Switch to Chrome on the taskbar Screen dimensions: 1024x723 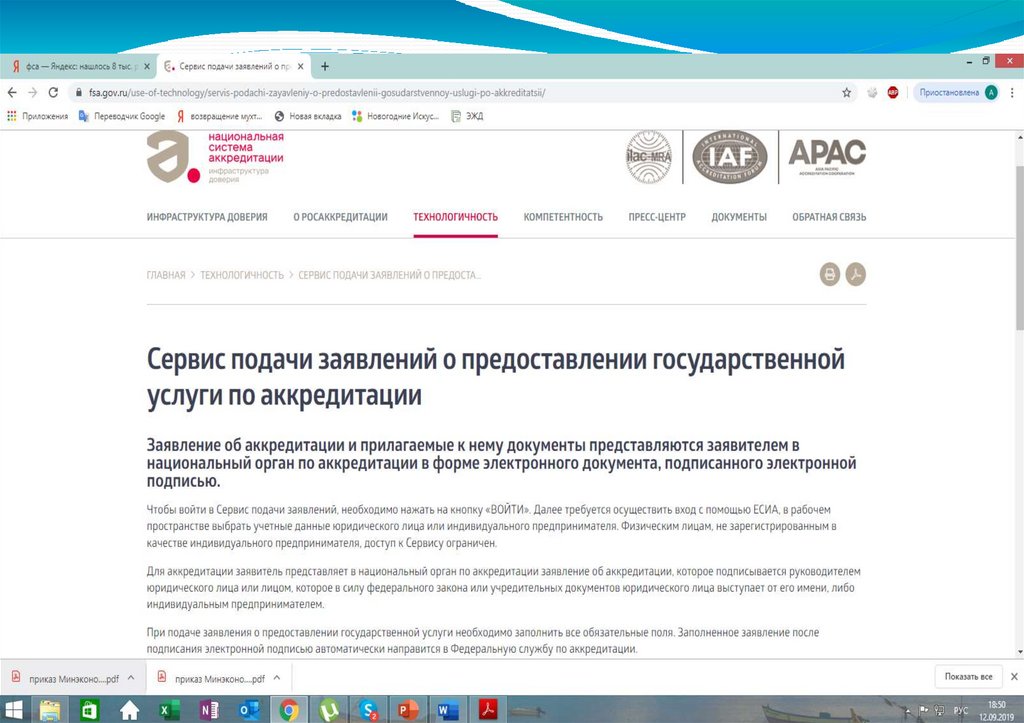pos(289,710)
